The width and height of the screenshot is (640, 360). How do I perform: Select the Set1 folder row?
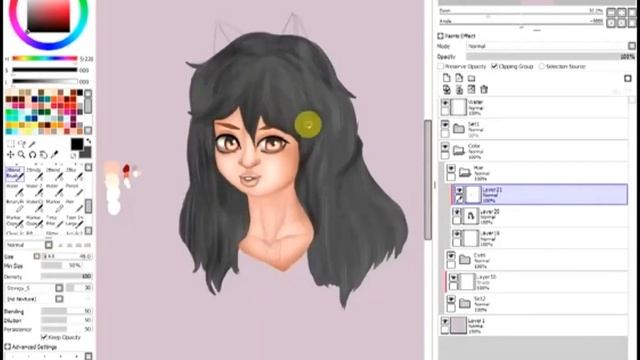(533, 129)
